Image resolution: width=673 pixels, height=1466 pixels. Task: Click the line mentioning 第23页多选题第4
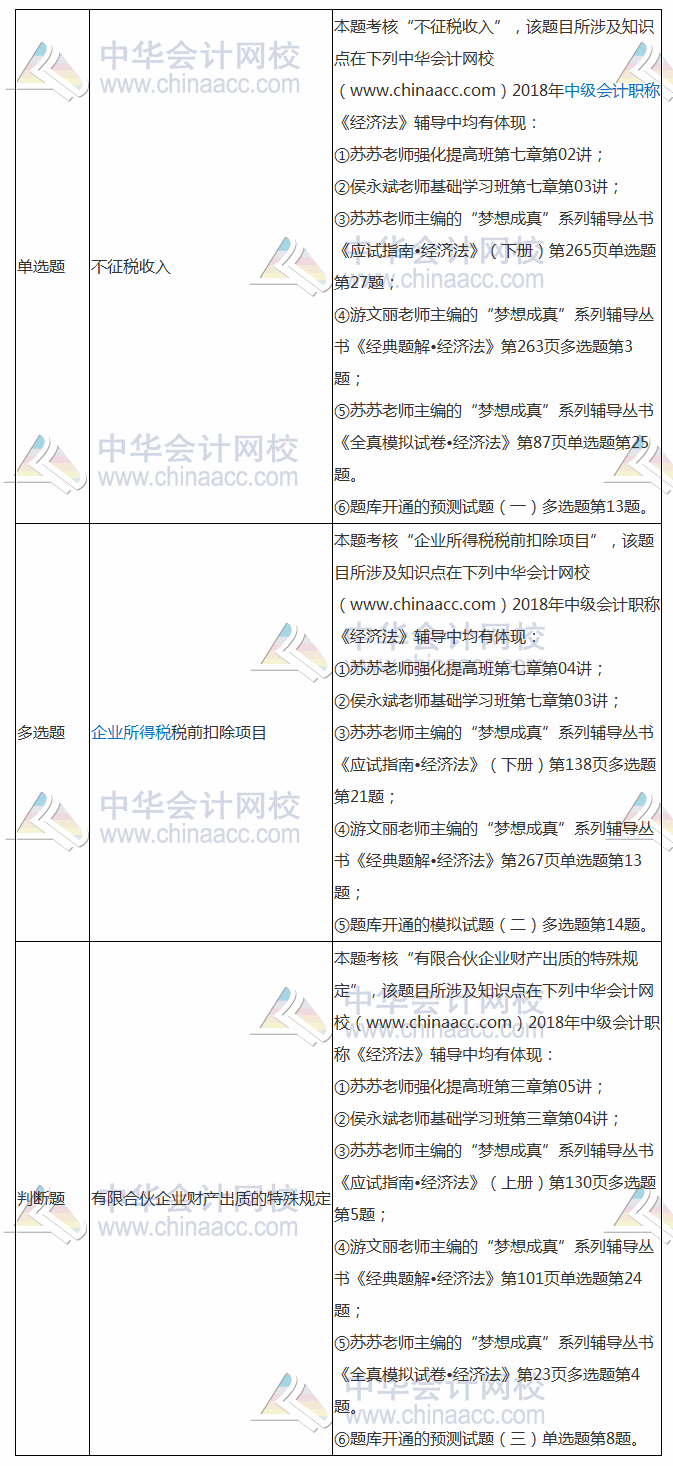(x=488, y=1375)
